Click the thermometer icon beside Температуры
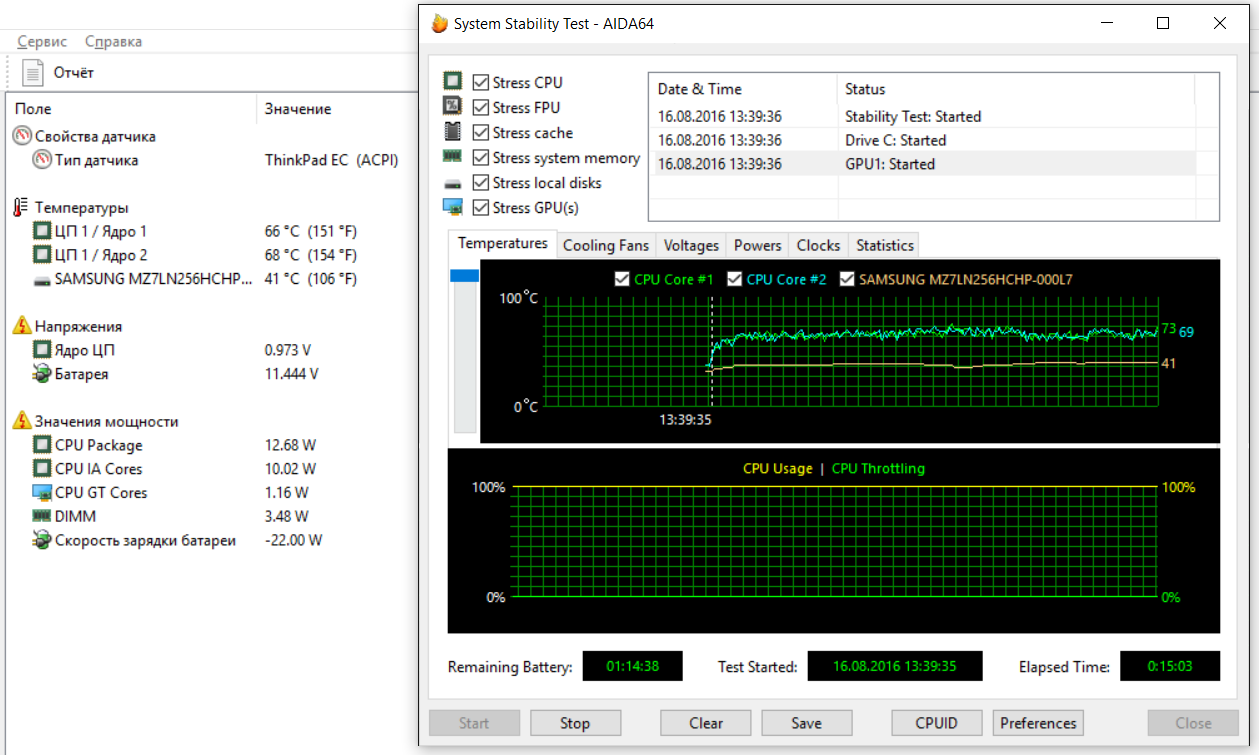The width and height of the screenshot is (1259, 755). (22, 207)
